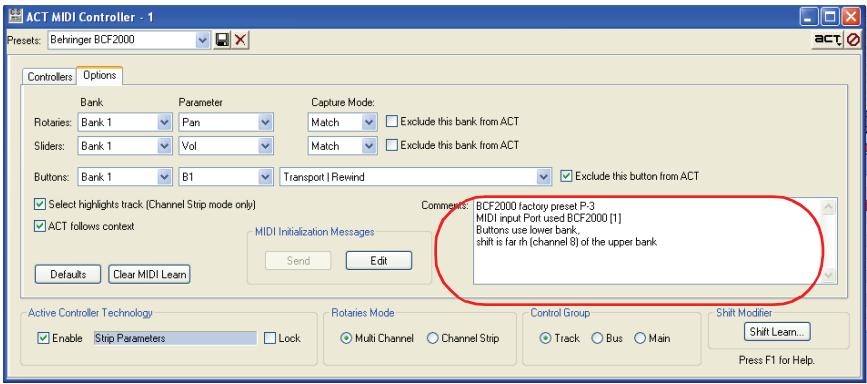
Task: Open Rotaries Capture Mode dropdown
Action: (x=369, y=122)
